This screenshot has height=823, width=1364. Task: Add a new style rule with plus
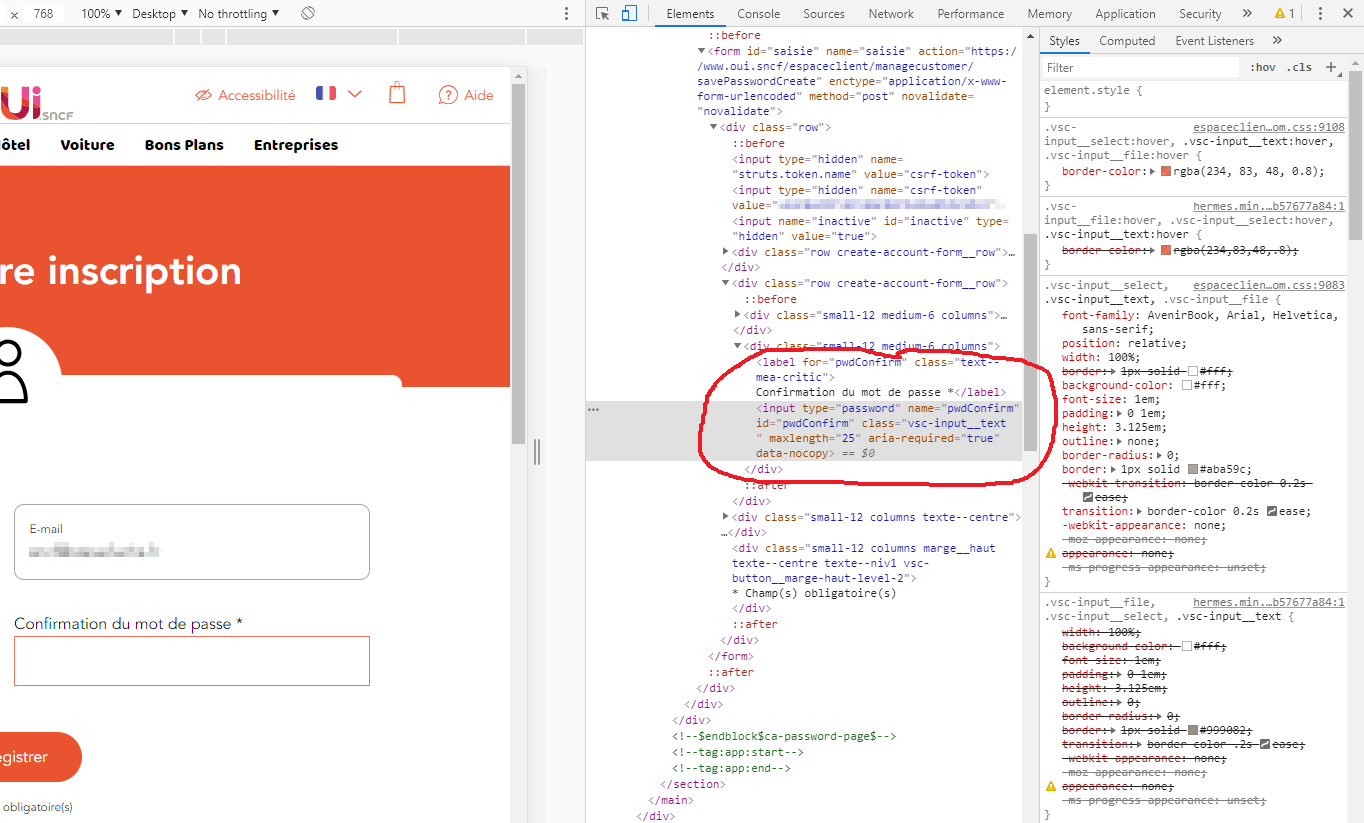(x=1331, y=67)
